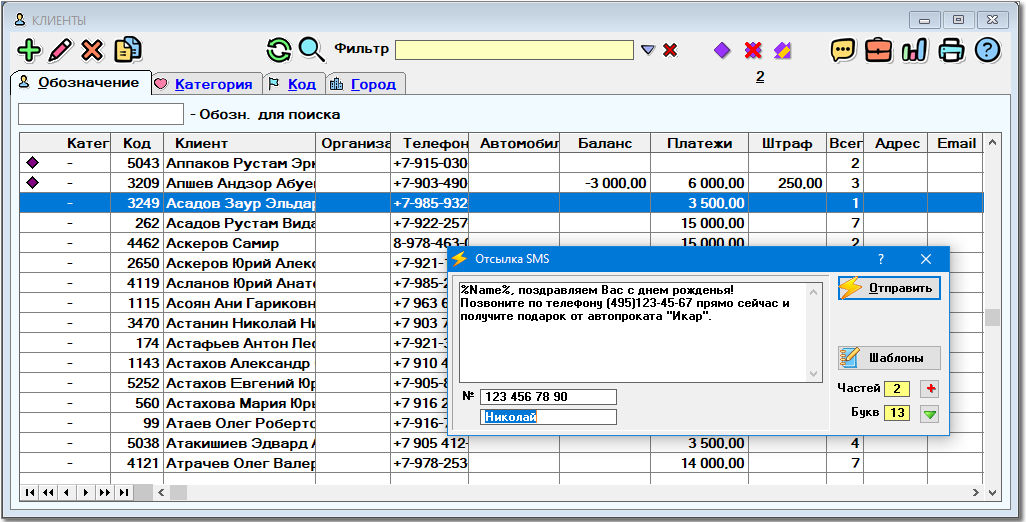Open the orange briefcase icon
This screenshot has width=1026, height=522.
point(878,50)
